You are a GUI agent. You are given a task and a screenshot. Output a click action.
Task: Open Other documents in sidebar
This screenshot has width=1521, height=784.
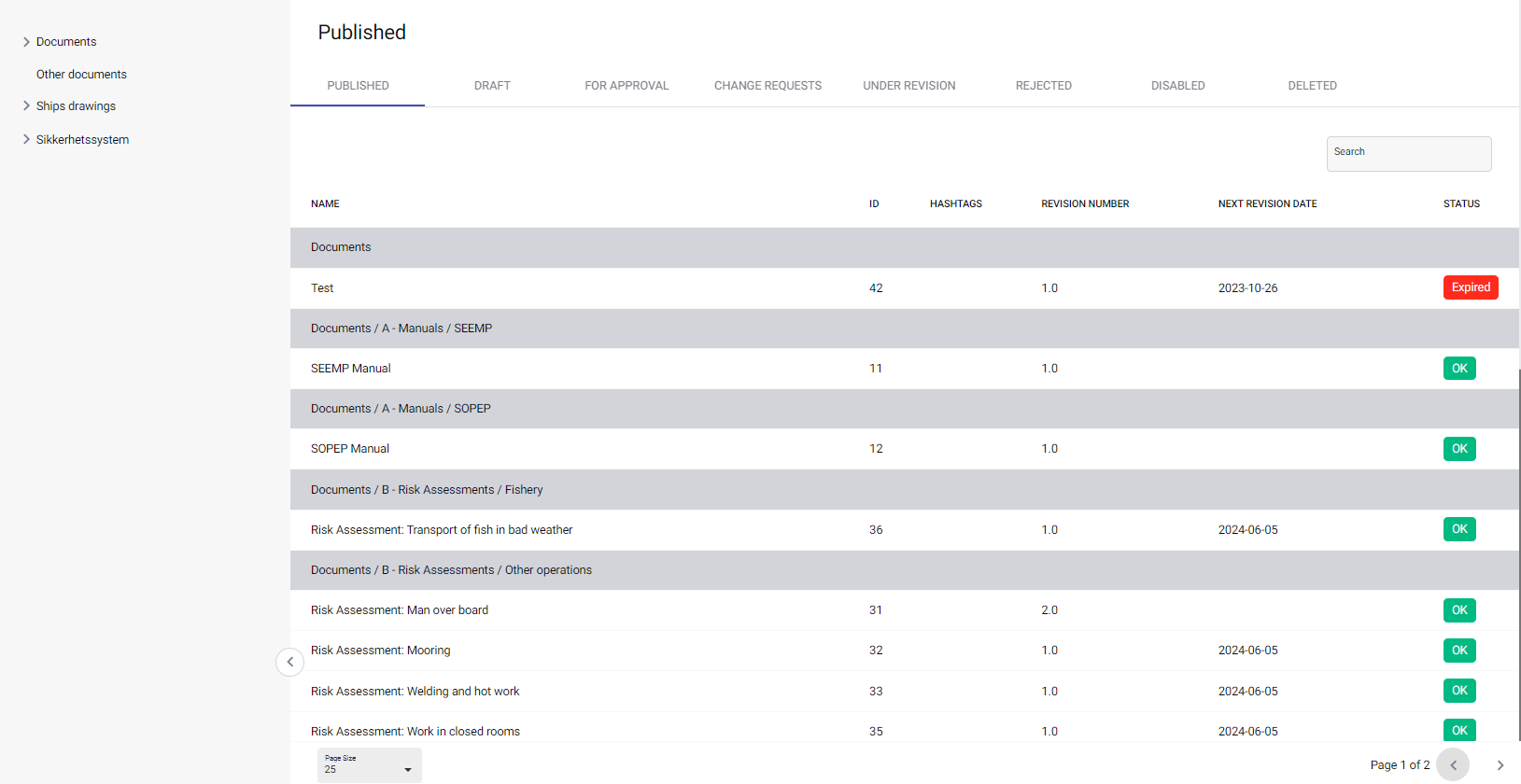point(81,75)
